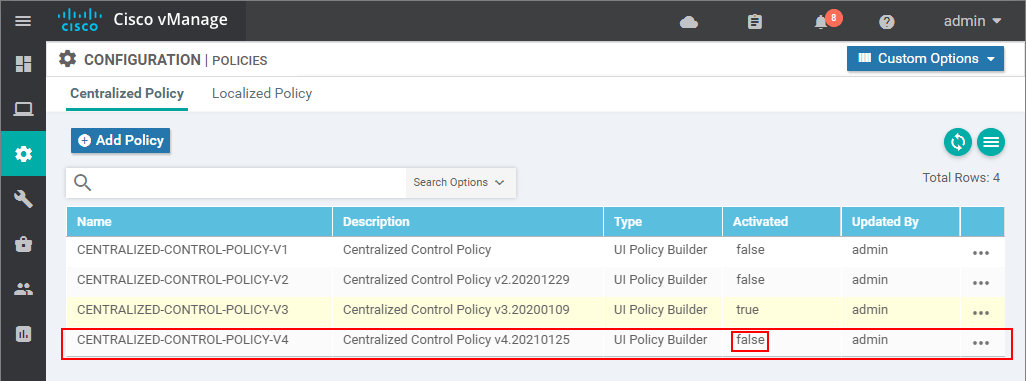The image size is (1026, 381).
Task: Click the Add Policy button
Action: 120,141
